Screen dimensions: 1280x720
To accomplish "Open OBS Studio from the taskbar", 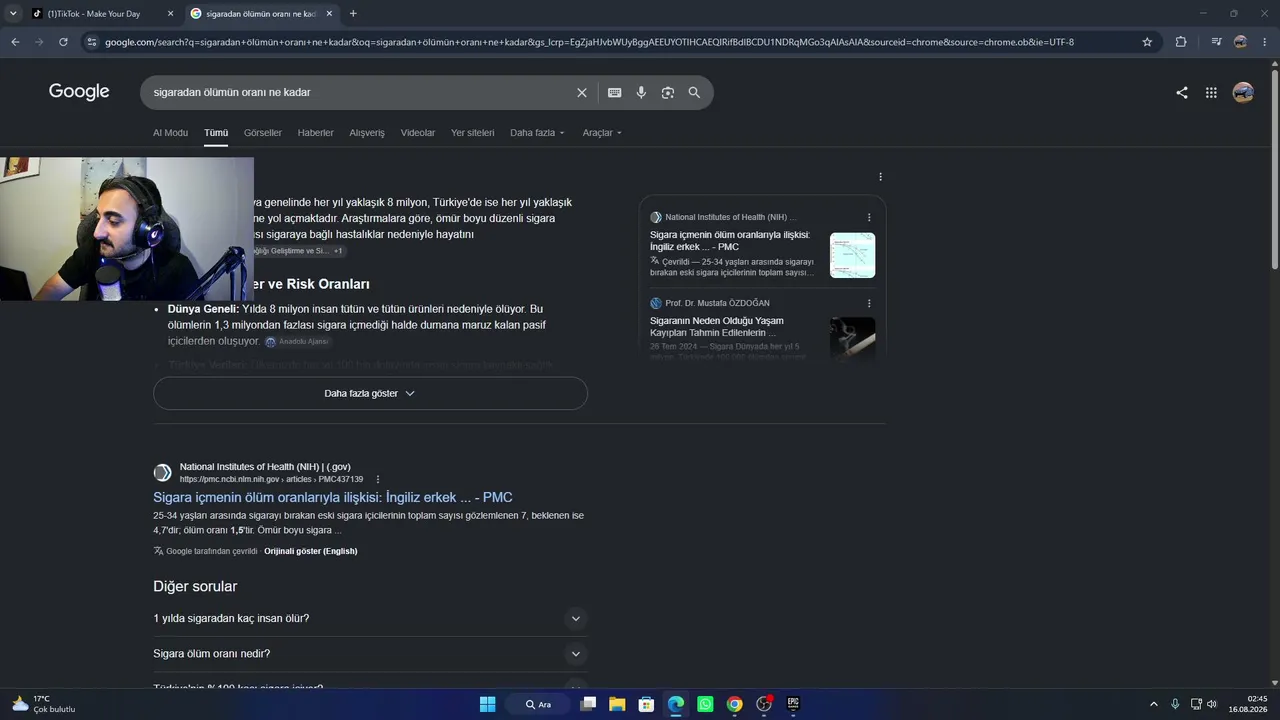I will click(764, 704).
